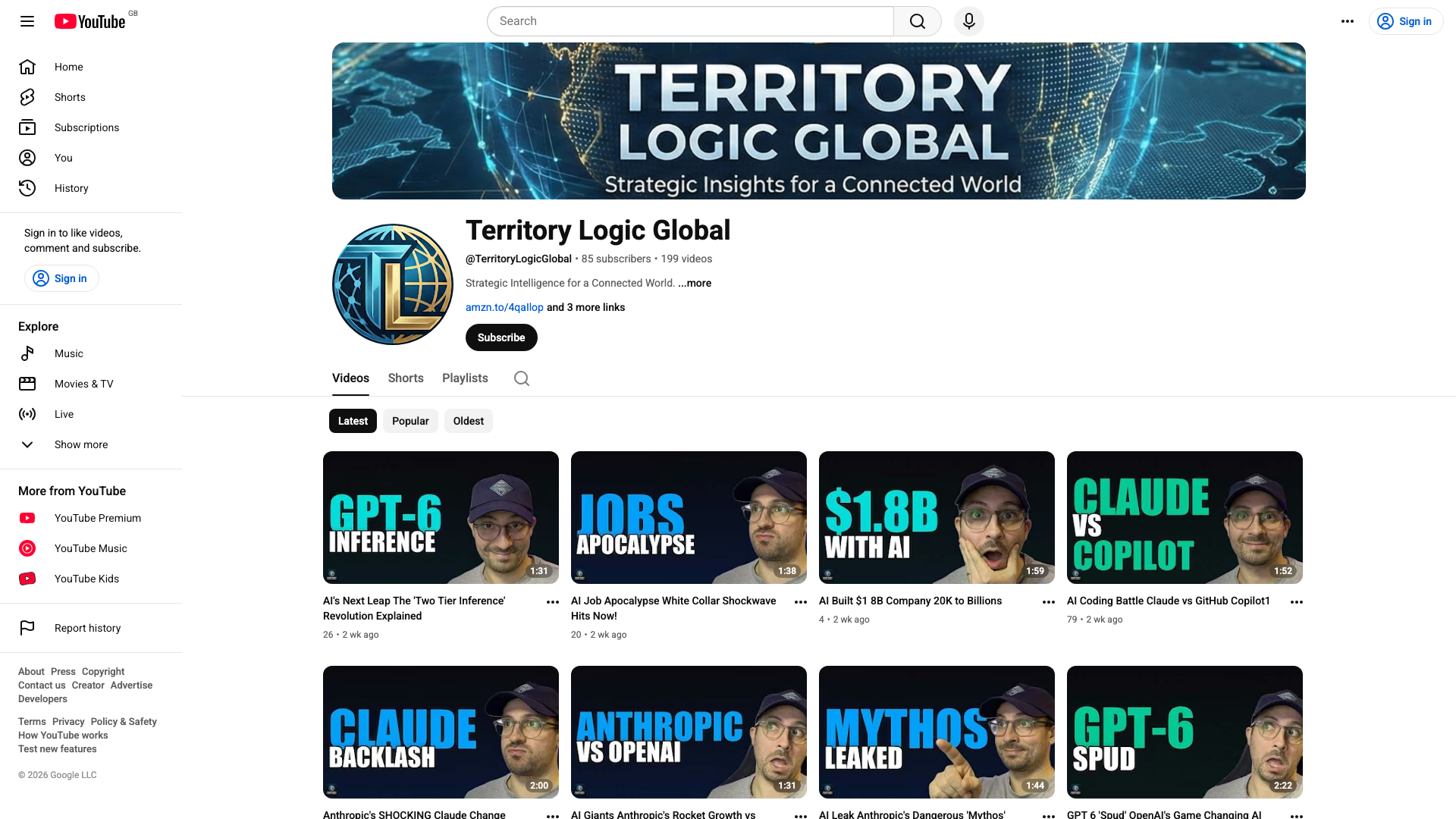Open the Contact us footer link

tap(42, 686)
